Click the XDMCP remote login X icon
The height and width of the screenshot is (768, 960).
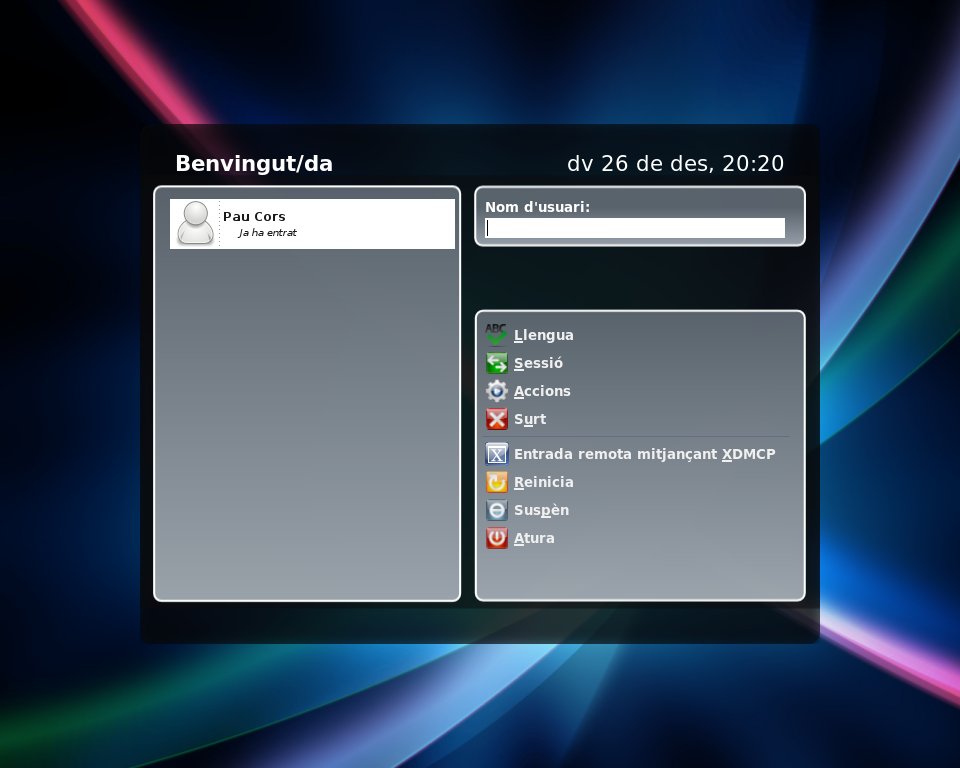tap(497, 454)
